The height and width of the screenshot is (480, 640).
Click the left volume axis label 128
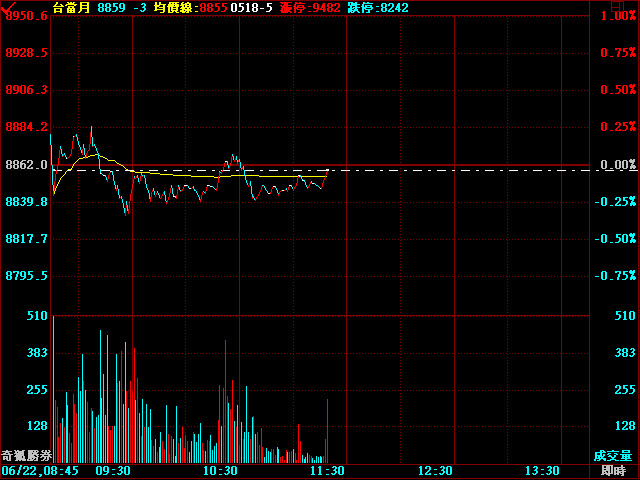37,426
